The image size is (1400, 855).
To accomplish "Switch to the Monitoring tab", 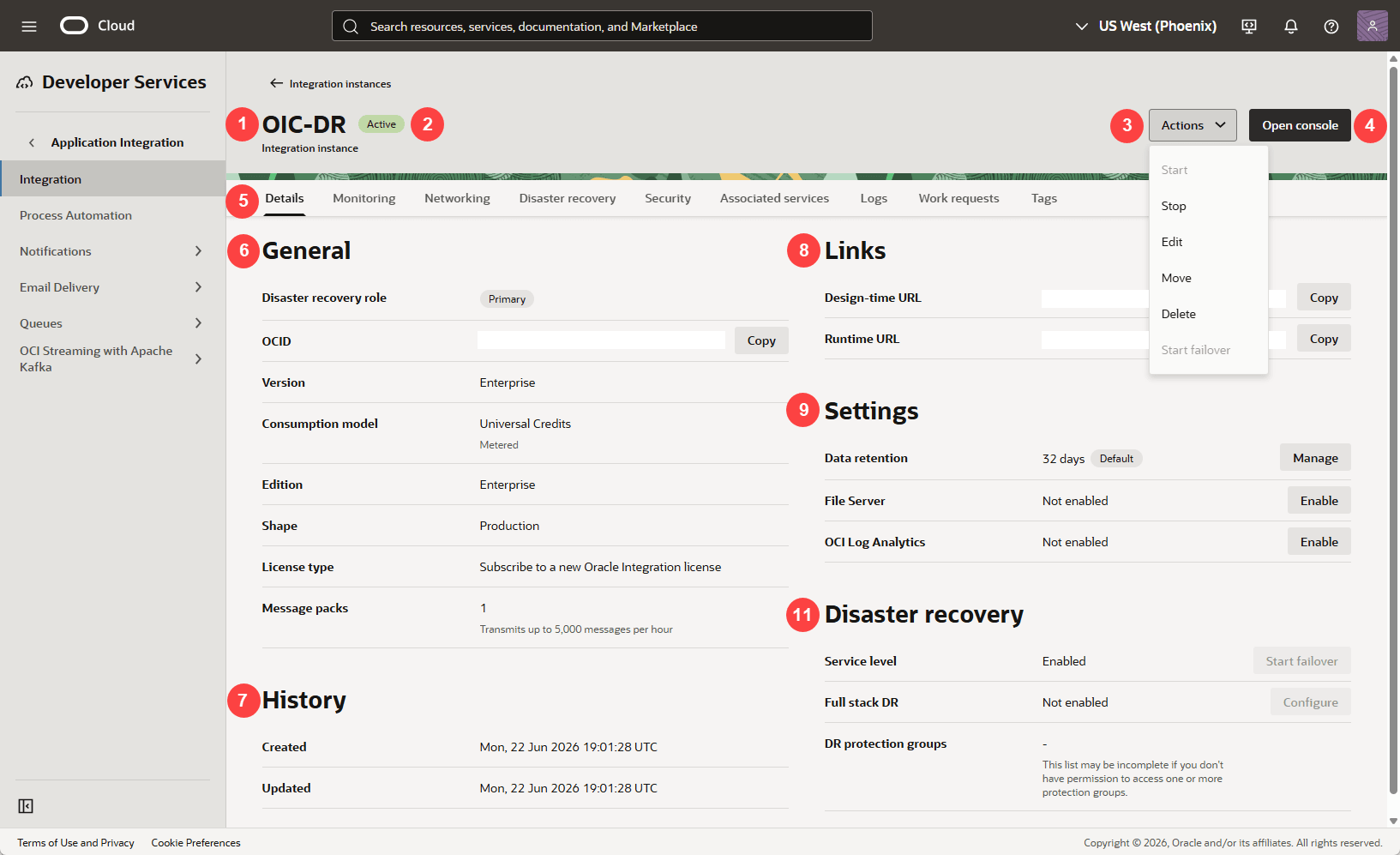I will coord(364,198).
